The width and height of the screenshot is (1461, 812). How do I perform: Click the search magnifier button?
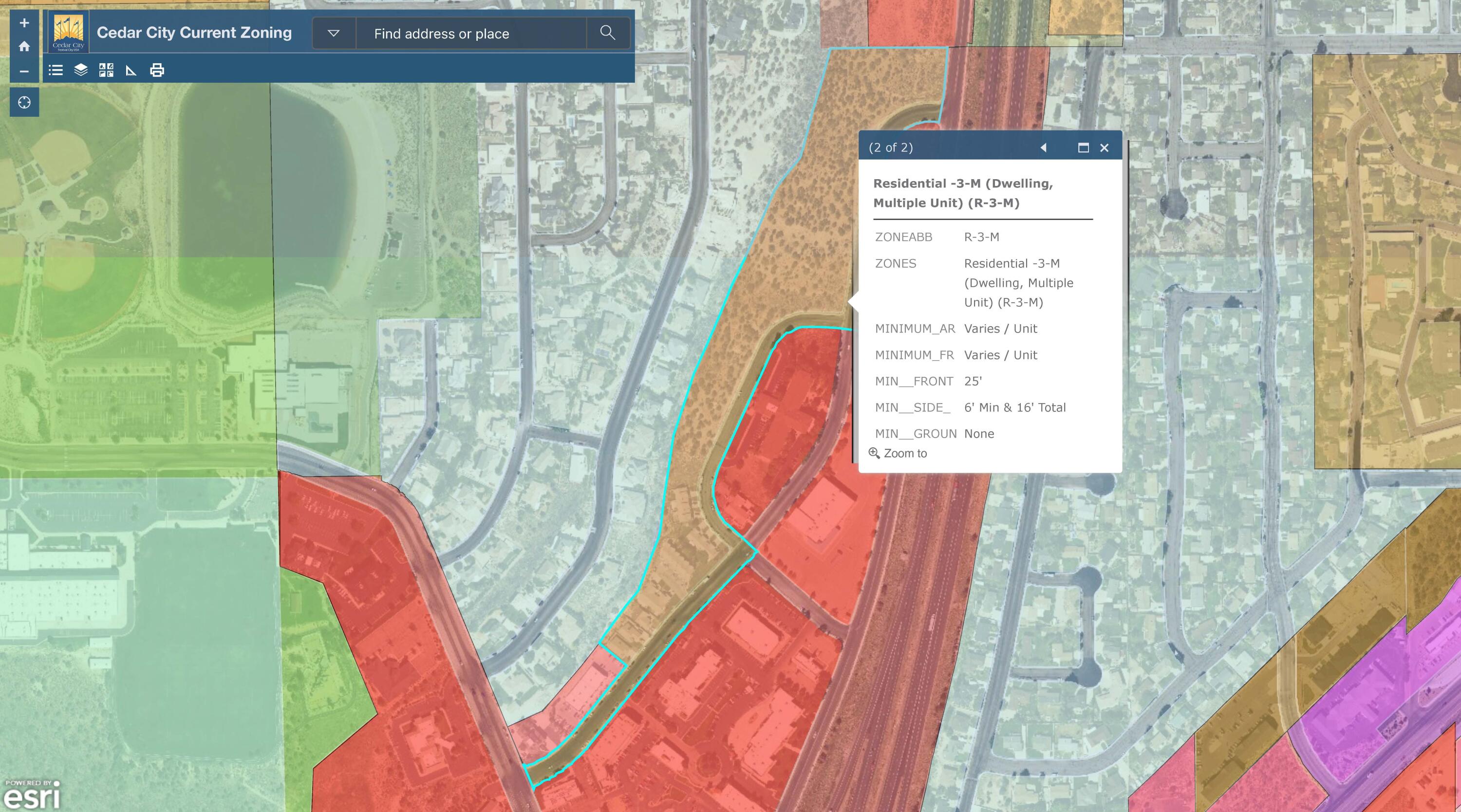607,33
